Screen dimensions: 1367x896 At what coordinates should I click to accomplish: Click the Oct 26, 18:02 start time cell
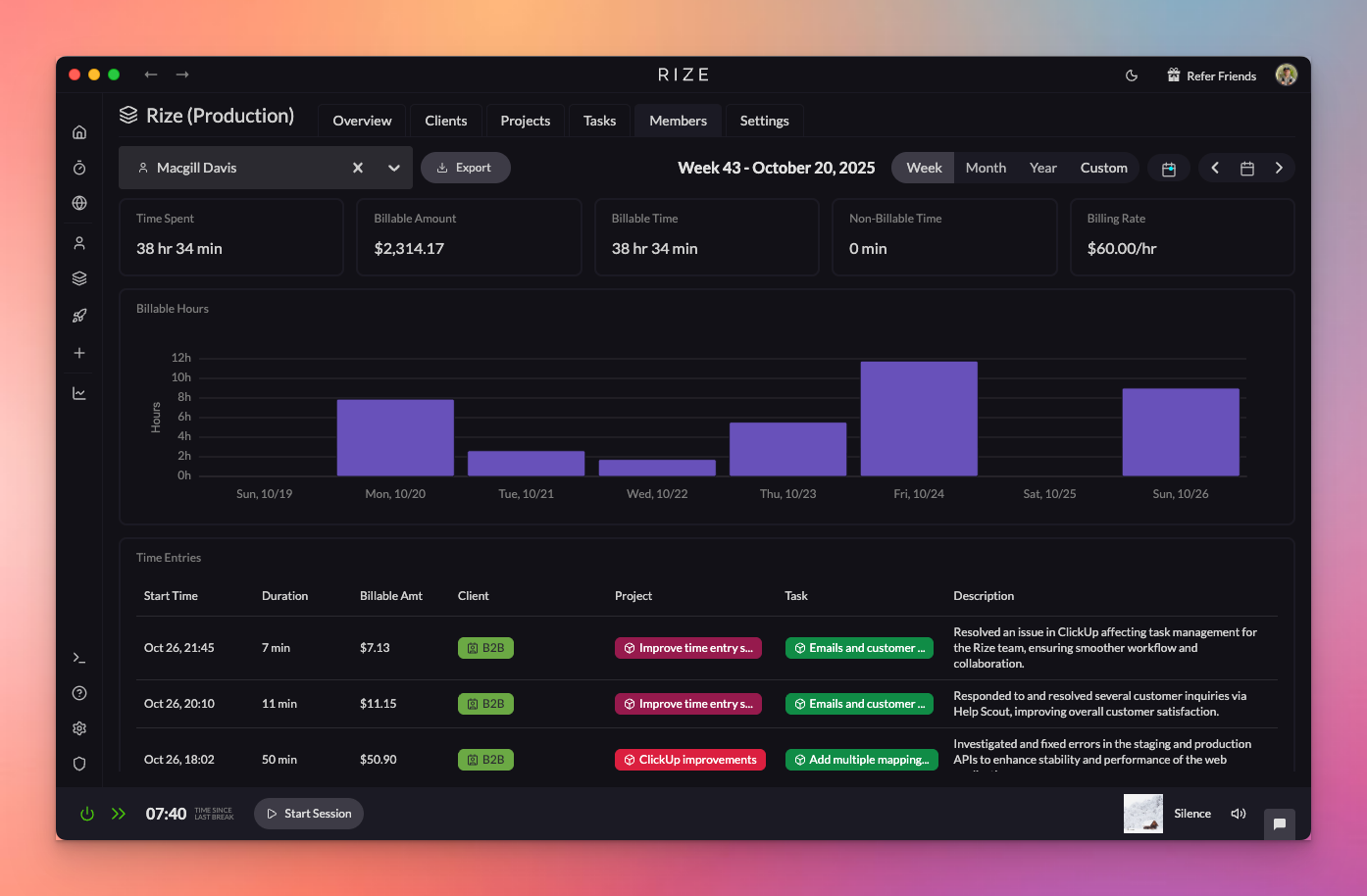click(178, 760)
